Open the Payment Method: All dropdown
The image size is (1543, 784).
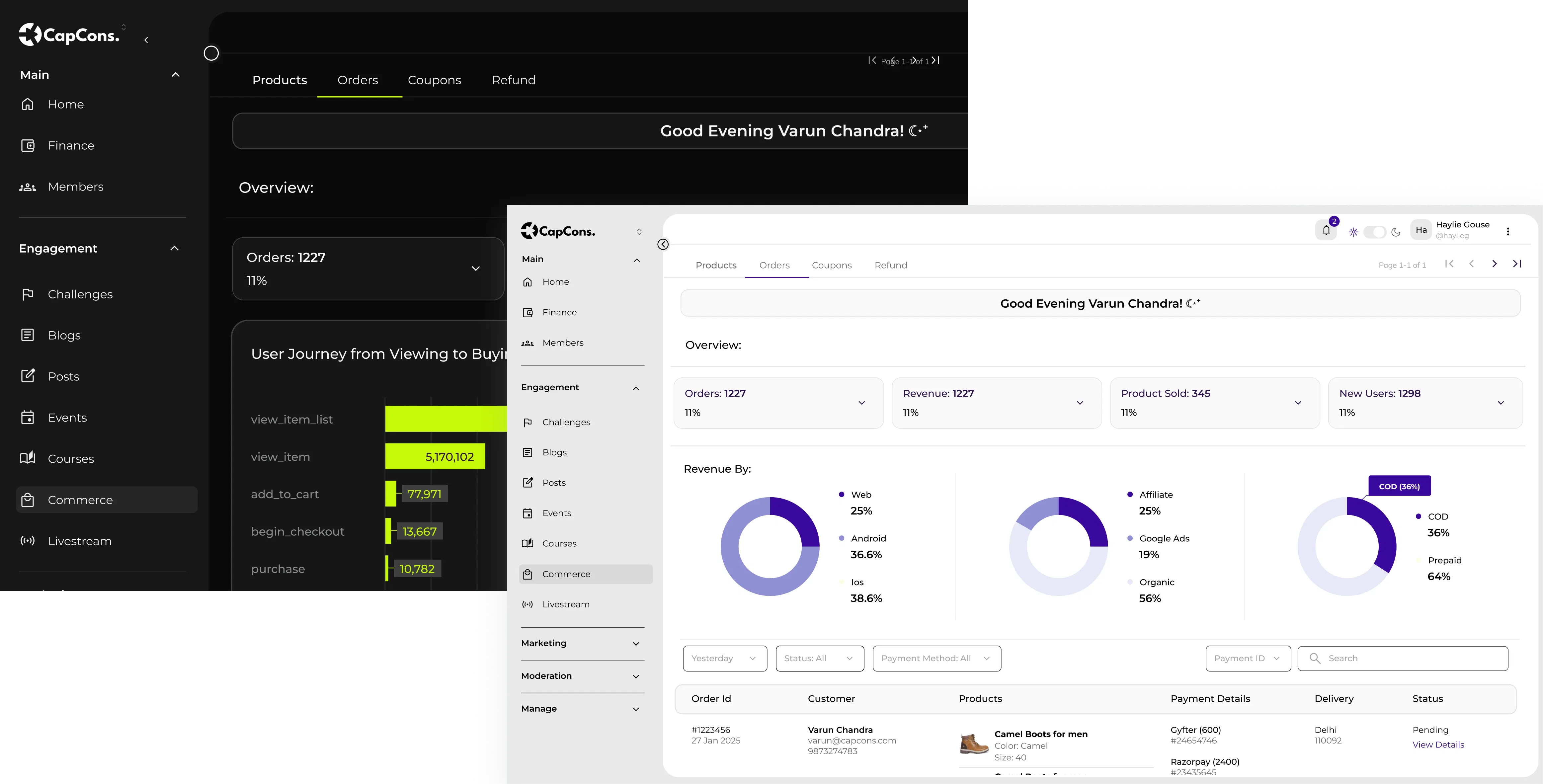[x=937, y=658]
